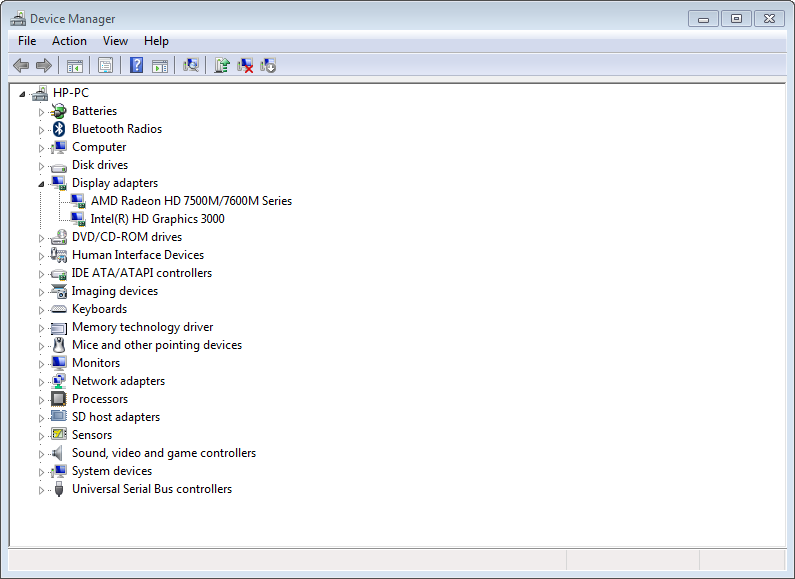
Task: Select the Network adapters label
Action: pyautogui.click(x=118, y=381)
